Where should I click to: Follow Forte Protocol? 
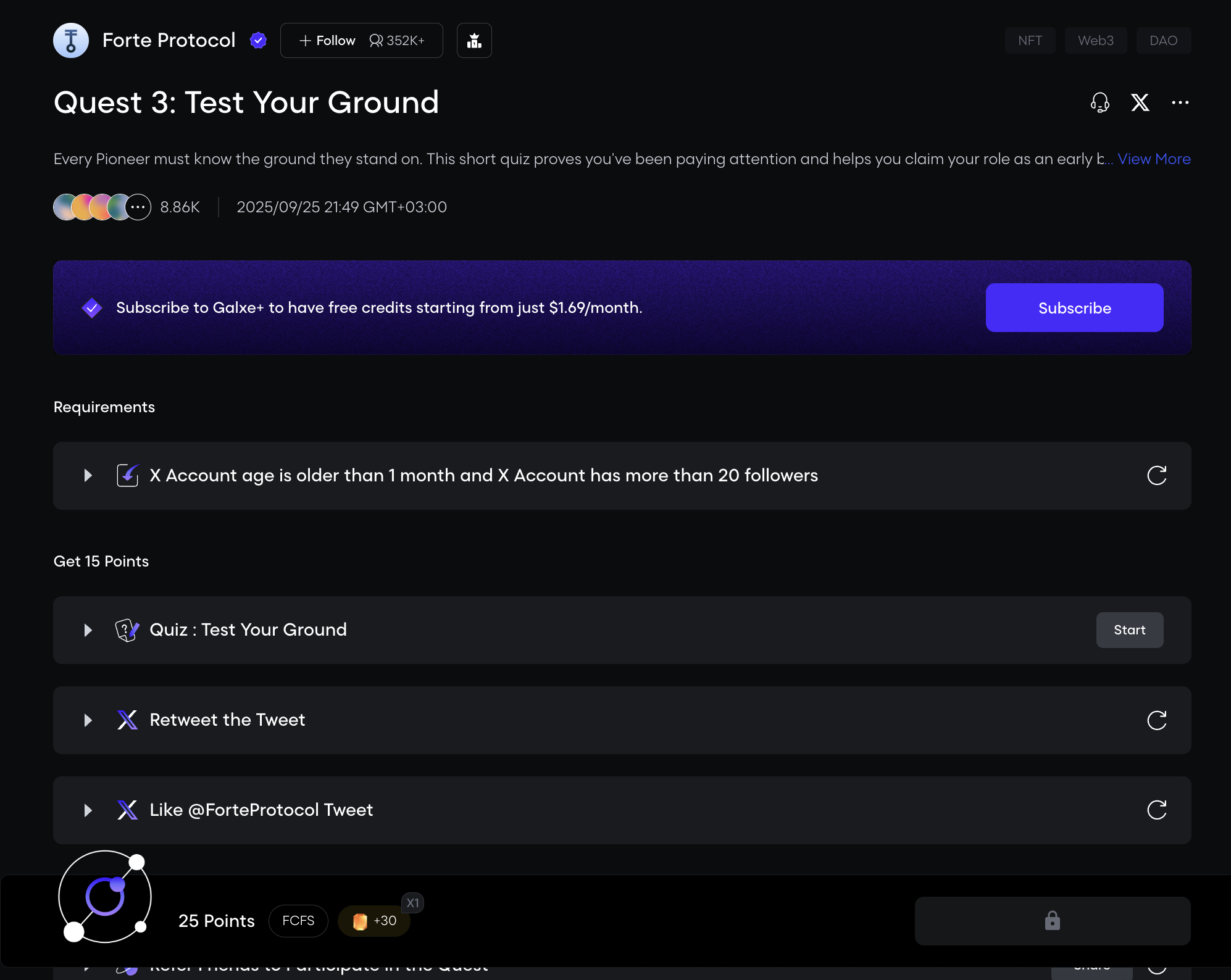(x=328, y=41)
